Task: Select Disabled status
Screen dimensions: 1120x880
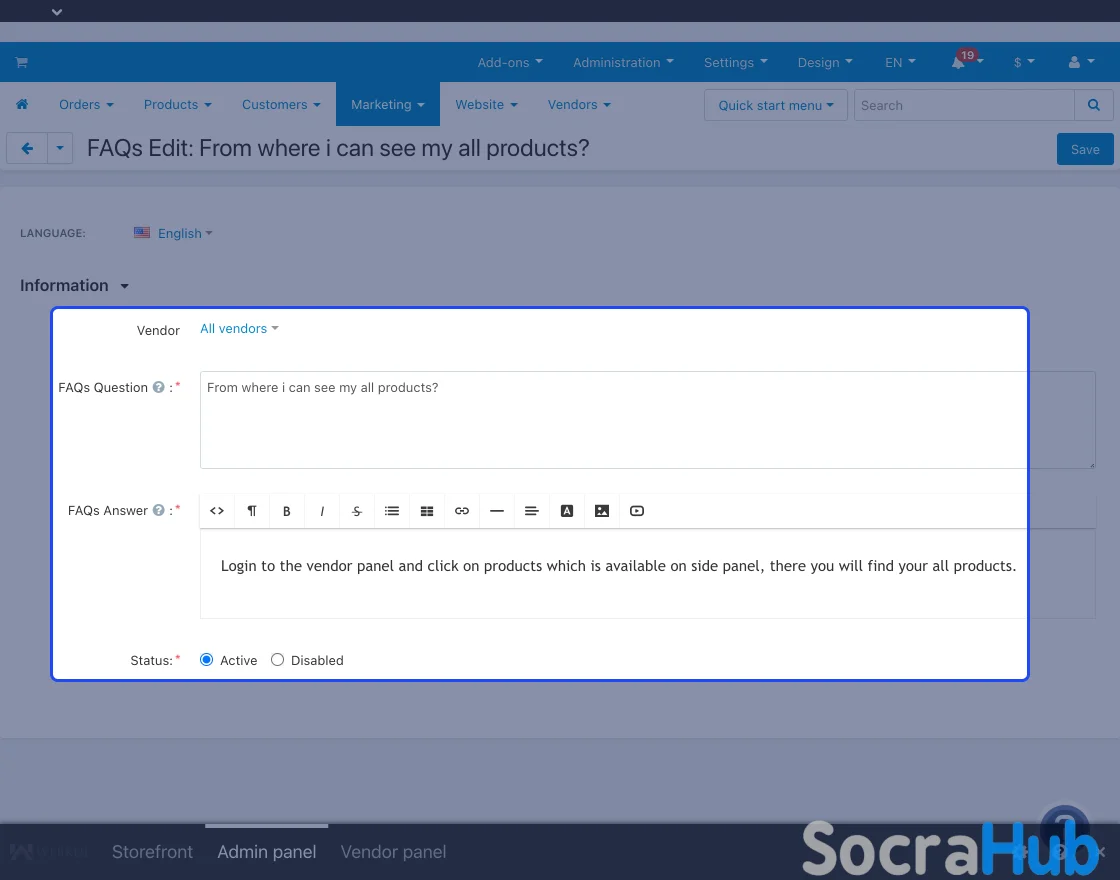Action: pos(278,660)
